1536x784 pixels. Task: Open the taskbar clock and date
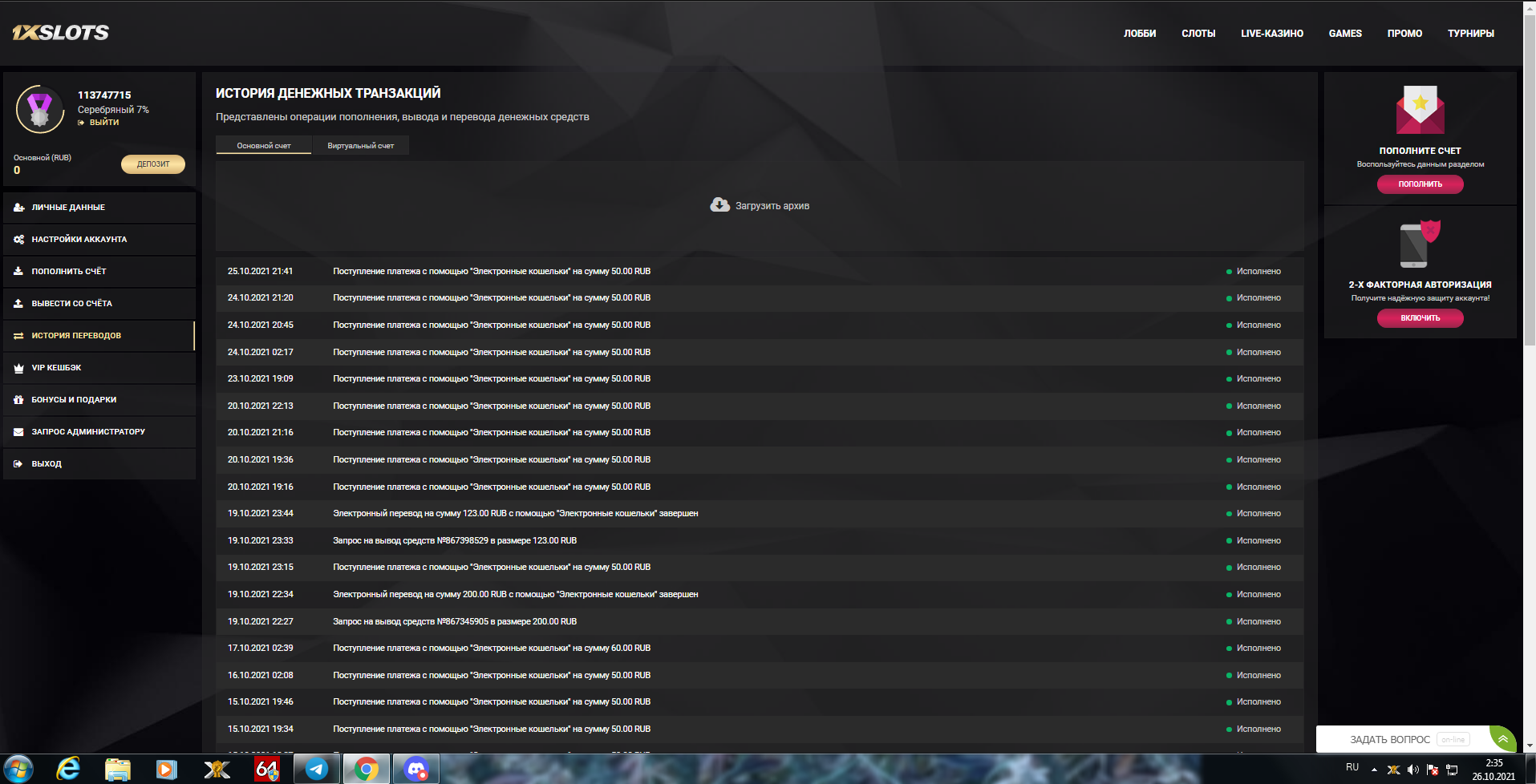(1493, 770)
